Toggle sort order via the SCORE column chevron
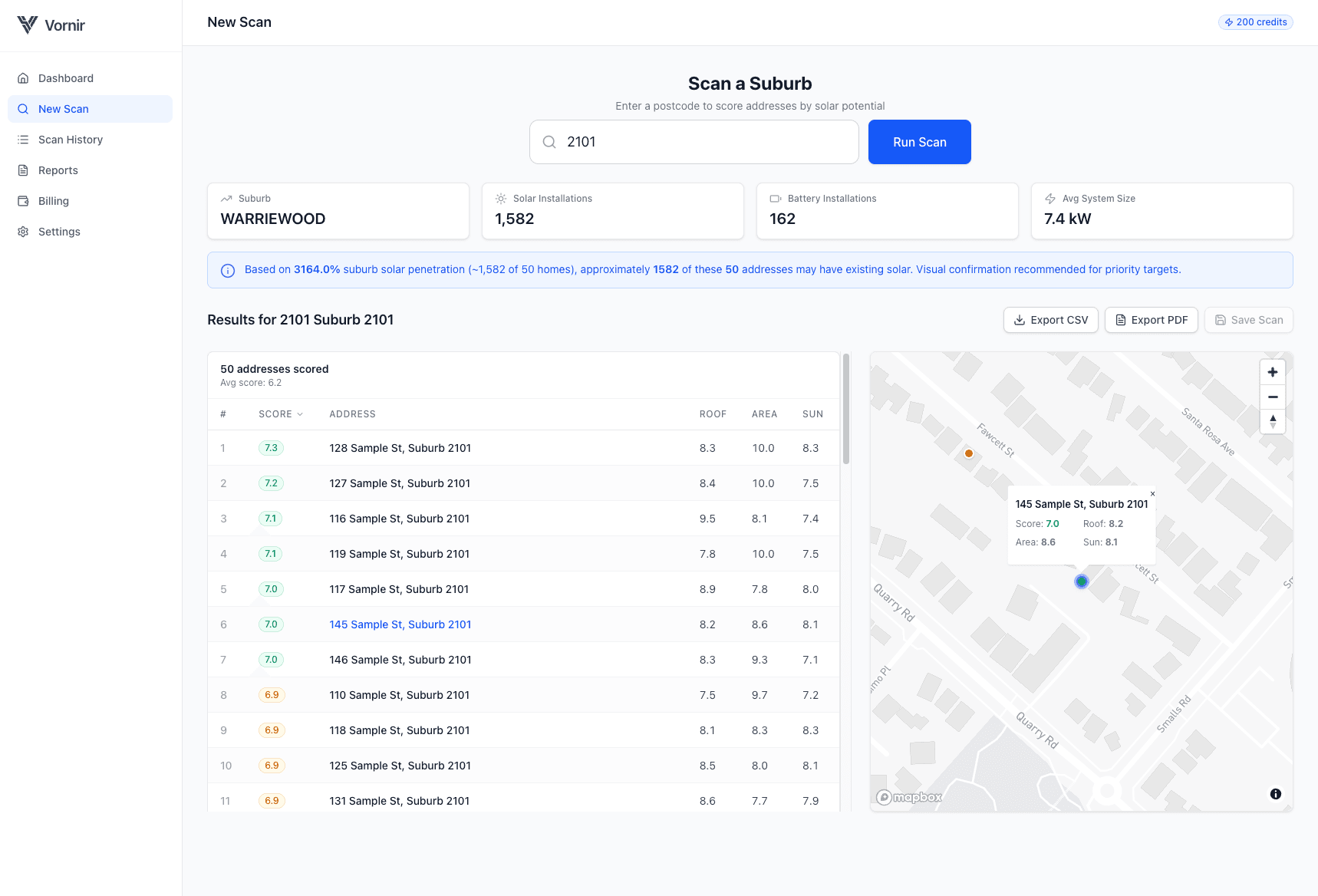 (299, 413)
